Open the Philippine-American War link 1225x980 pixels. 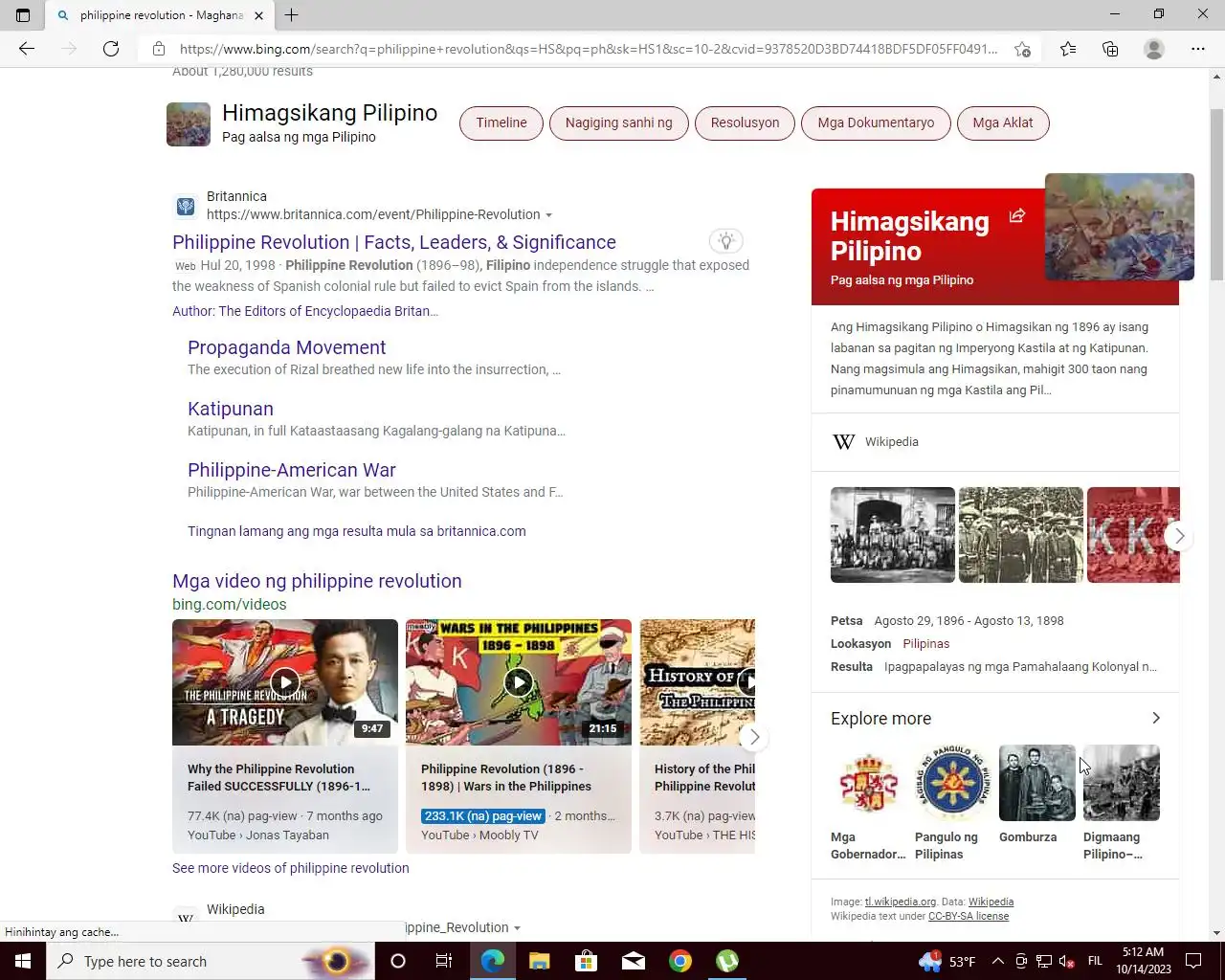click(292, 470)
